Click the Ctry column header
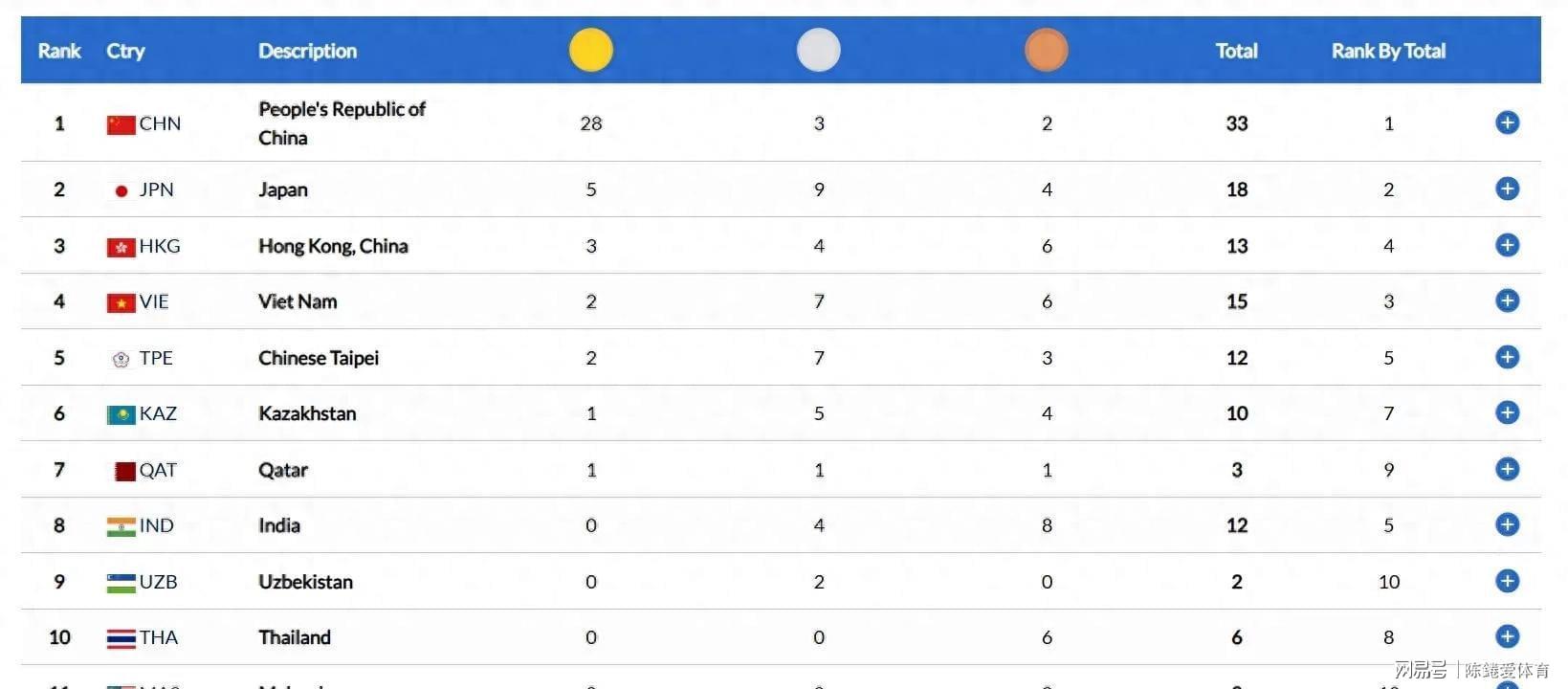1568x689 pixels. 125,51
